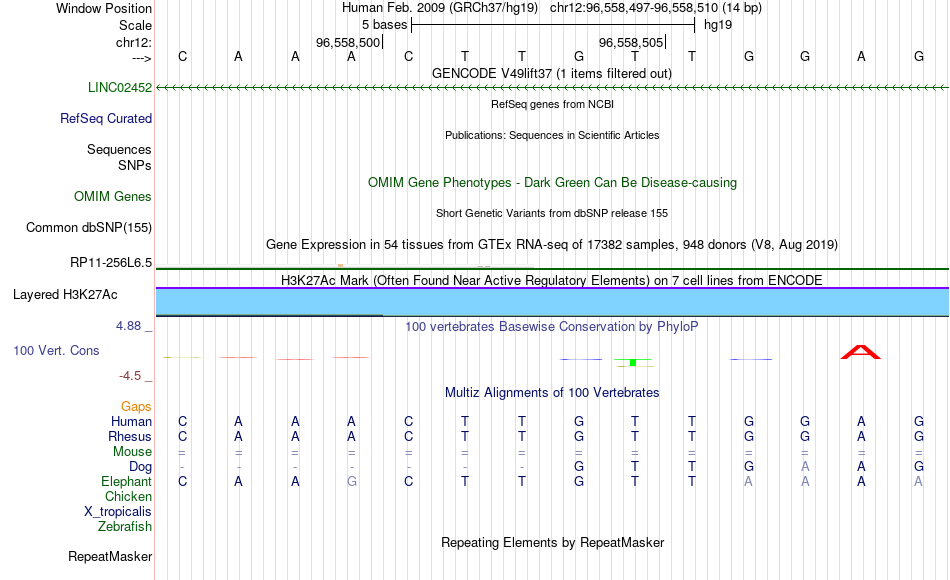Click the light blue H3K27Ac signal bar
The width and height of the screenshot is (950, 580).
[553, 302]
